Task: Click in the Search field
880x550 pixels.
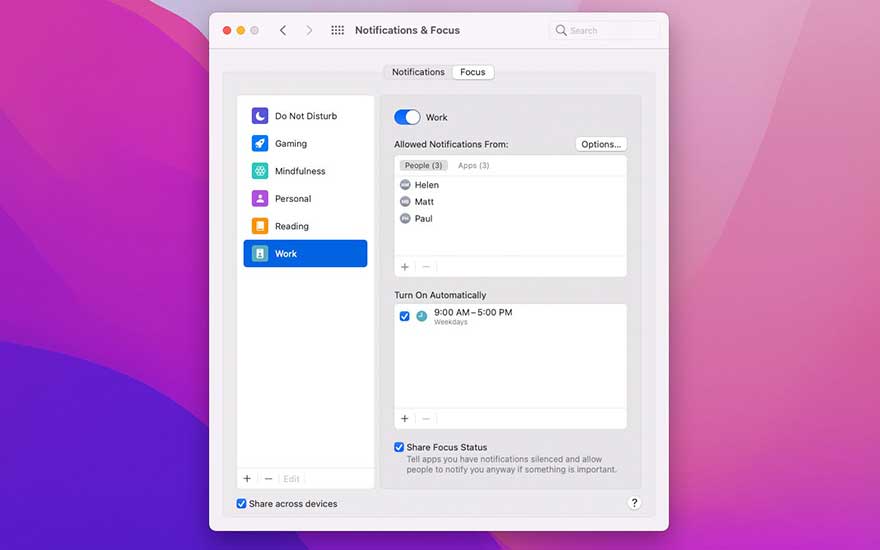Action: 604,30
